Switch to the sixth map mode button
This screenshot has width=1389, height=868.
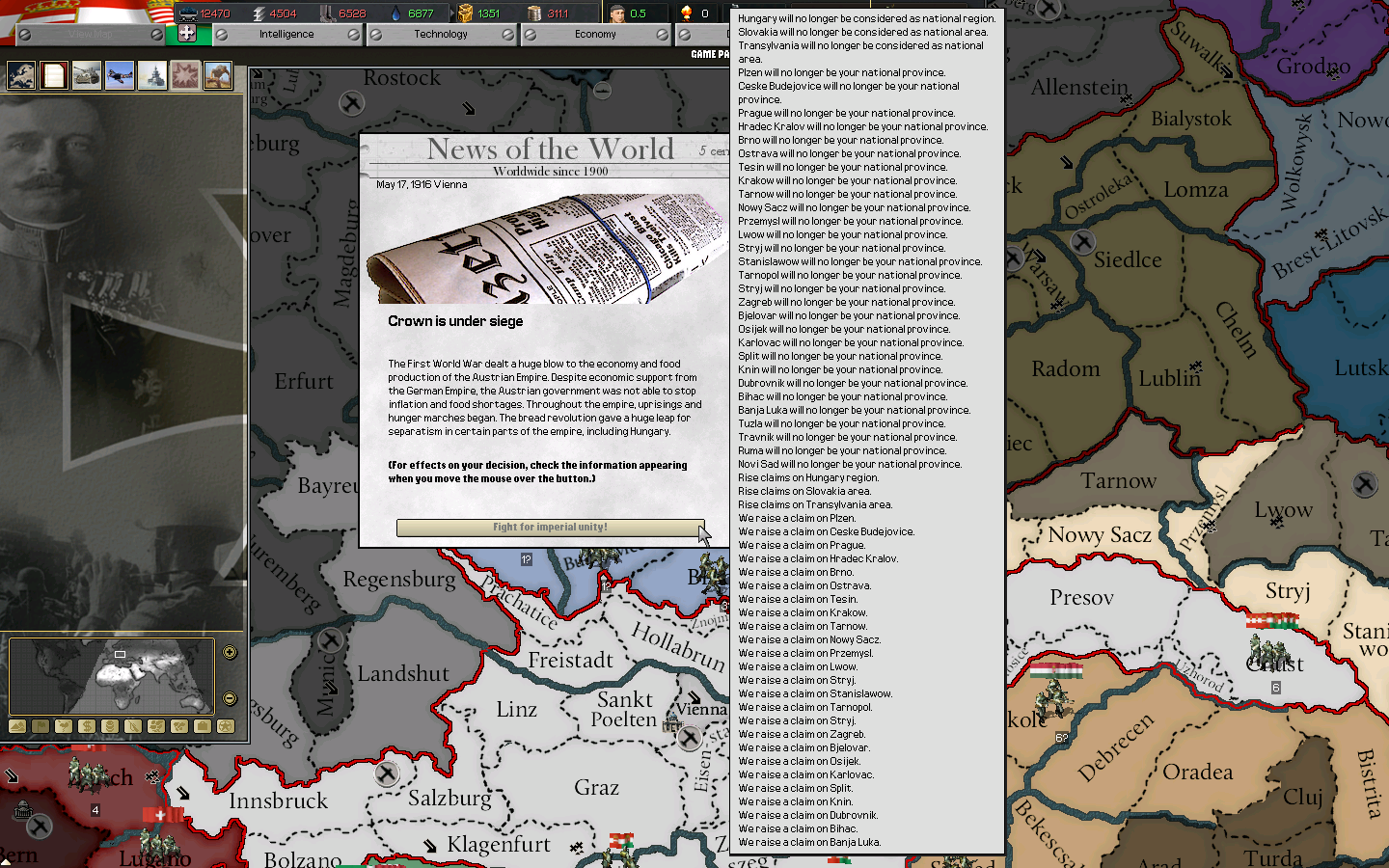click(133, 726)
